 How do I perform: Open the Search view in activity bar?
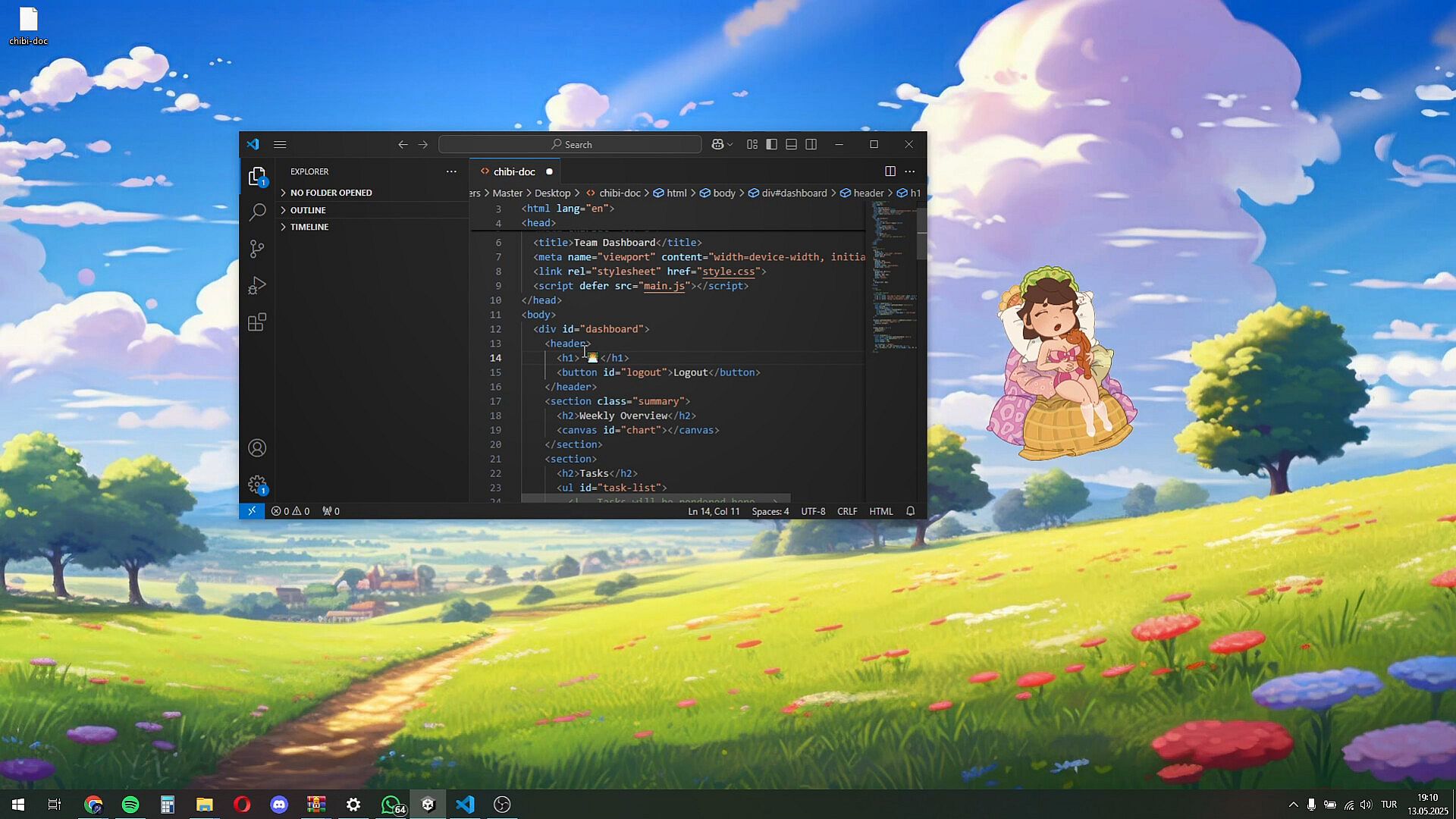(257, 212)
